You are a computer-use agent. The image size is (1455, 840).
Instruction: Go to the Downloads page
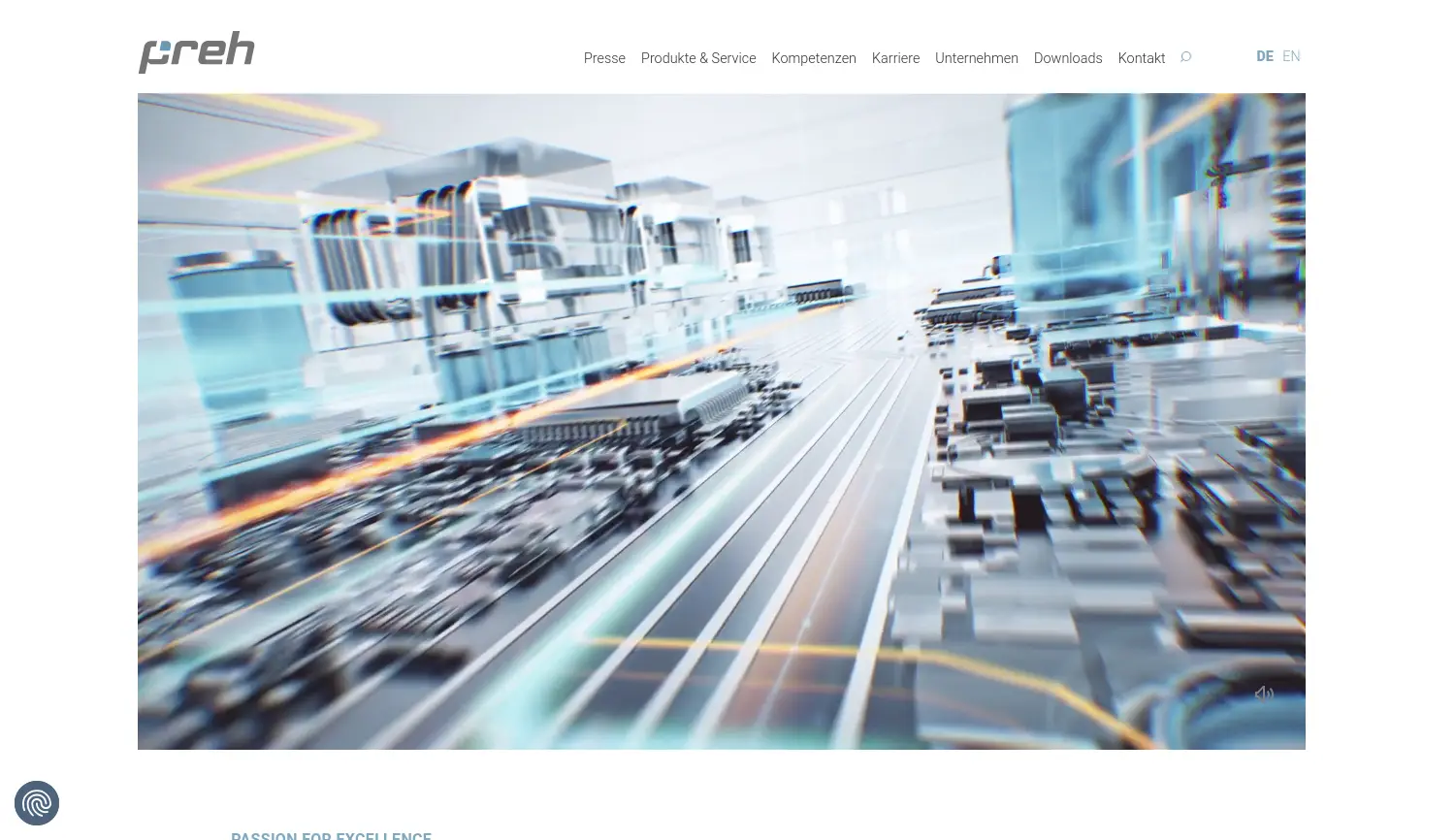[x=1067, y=58]
